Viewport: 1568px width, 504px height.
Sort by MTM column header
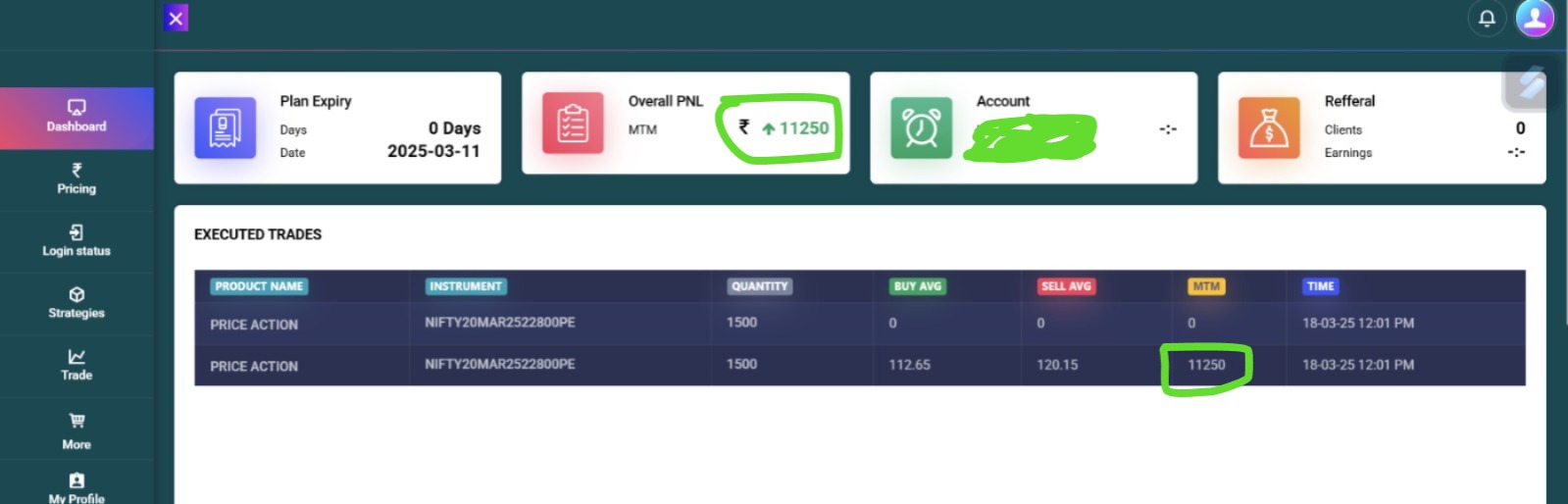coord(1206,286)
